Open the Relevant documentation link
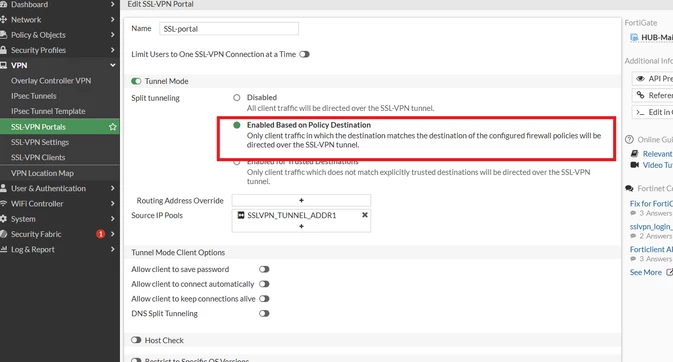Image resolution: width=673 pixels, height=362 pixels. tap(658, 154)
